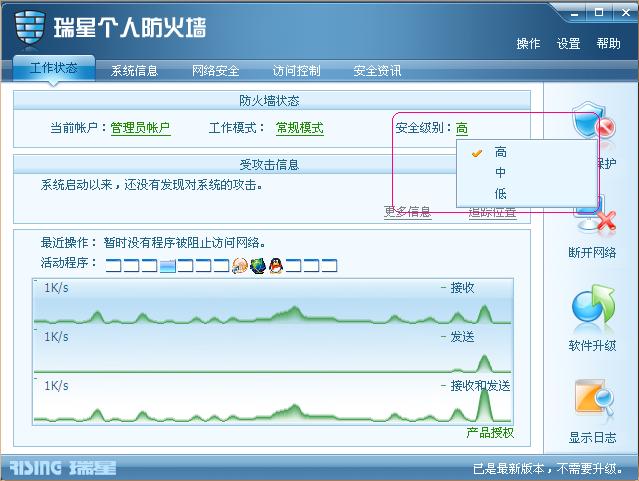Select the green globe active program icon
639x481 pixels.
coord(258,266)
